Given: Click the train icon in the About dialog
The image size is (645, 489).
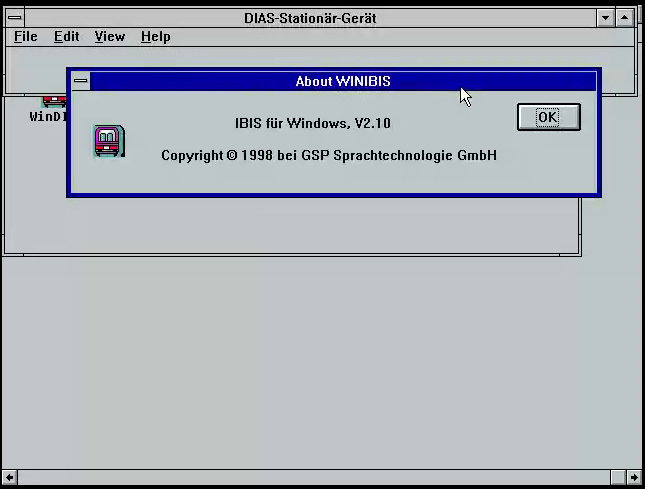Looking at the screenshot, I should click(109, 141).
